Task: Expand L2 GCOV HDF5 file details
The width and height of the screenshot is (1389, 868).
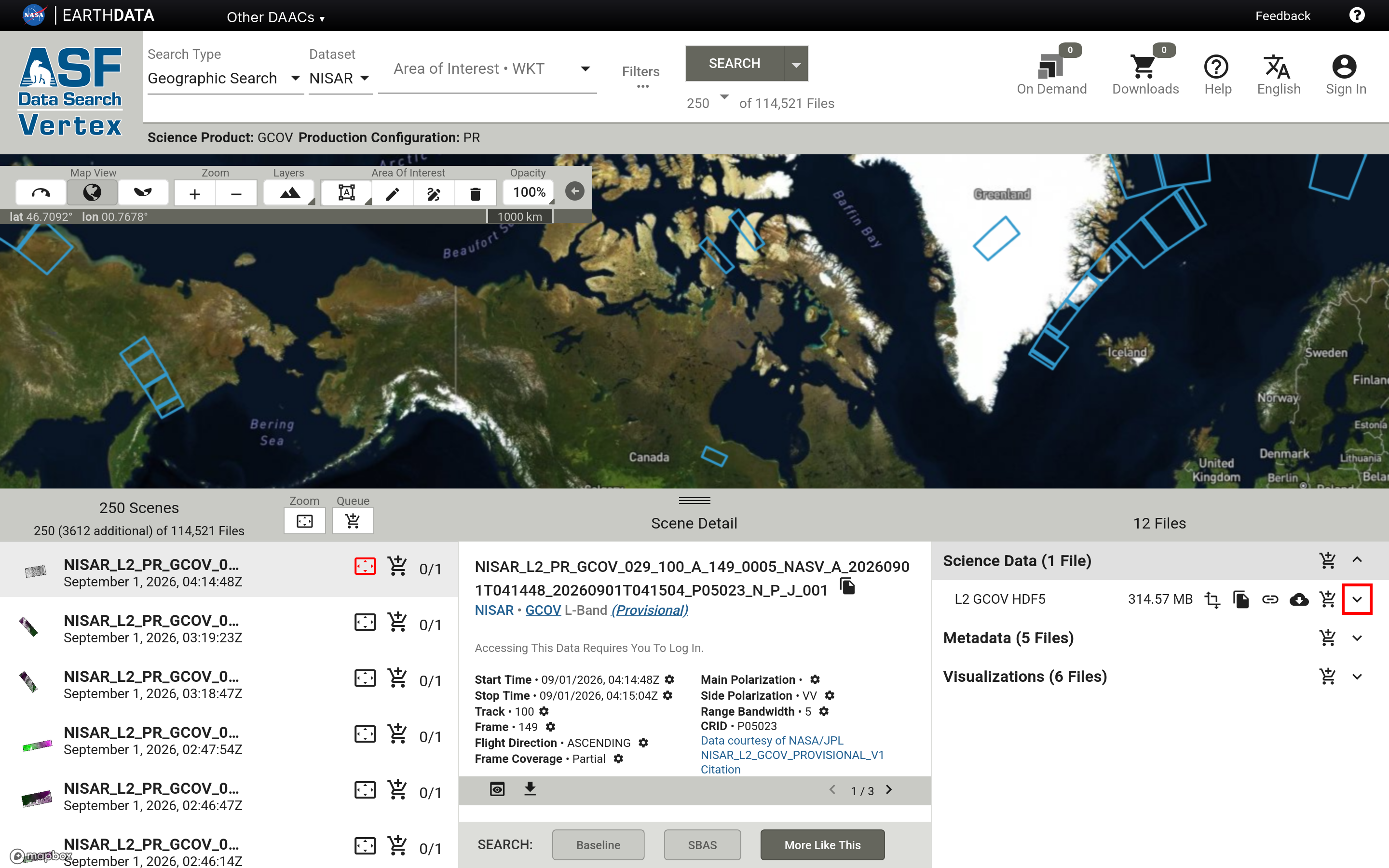Action: (1357, 599)
